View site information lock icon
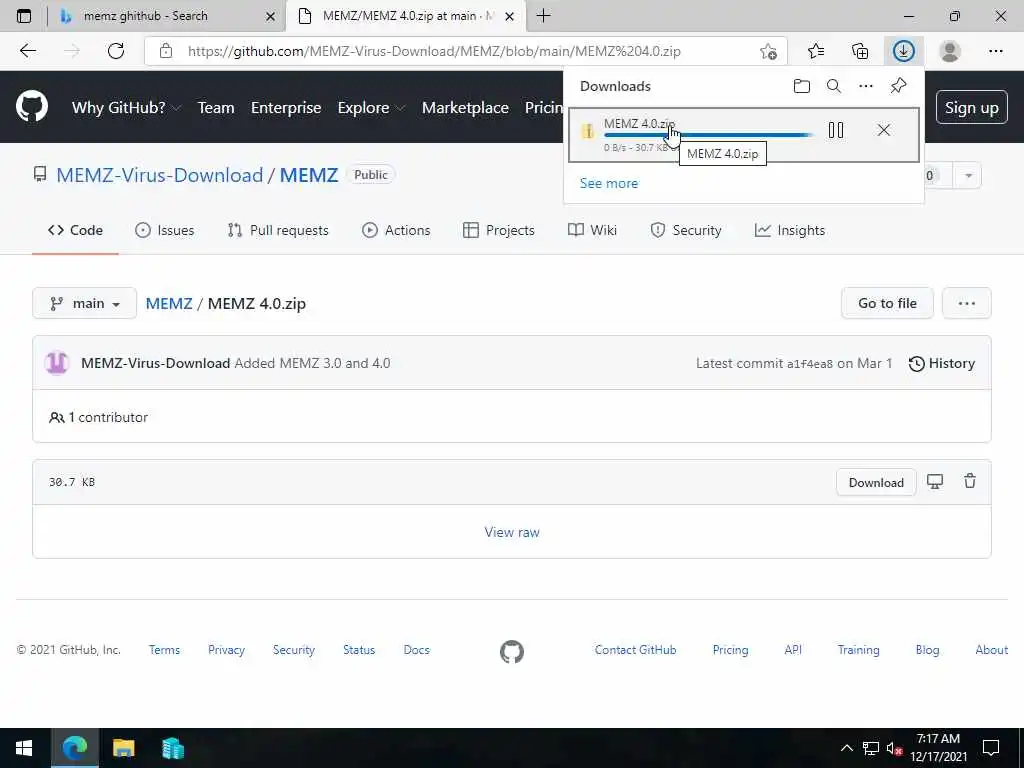The width and height of the screenshot is (1024, 768). point(166,51)
